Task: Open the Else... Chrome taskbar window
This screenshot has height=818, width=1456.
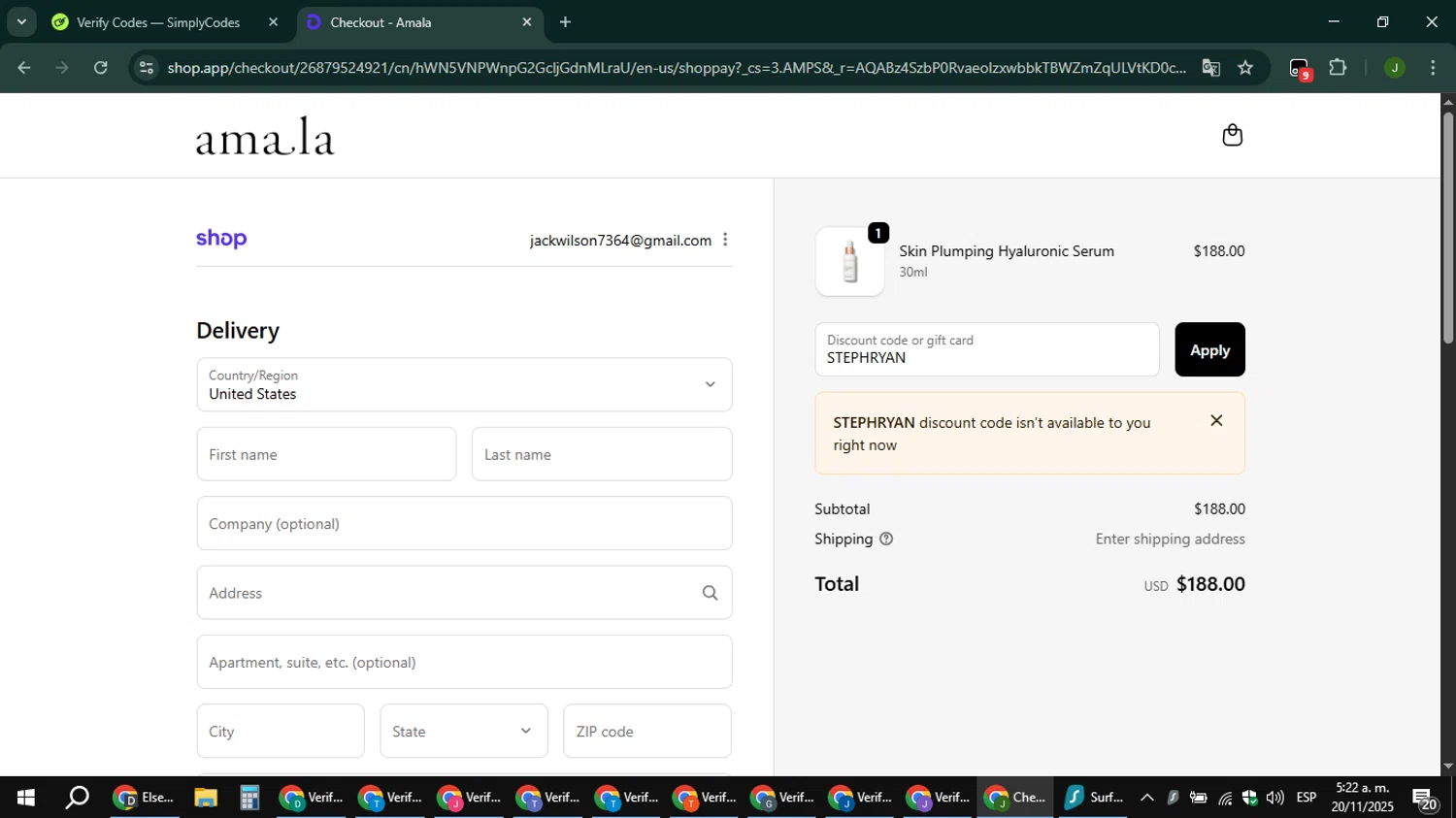Action: (145, 798)
